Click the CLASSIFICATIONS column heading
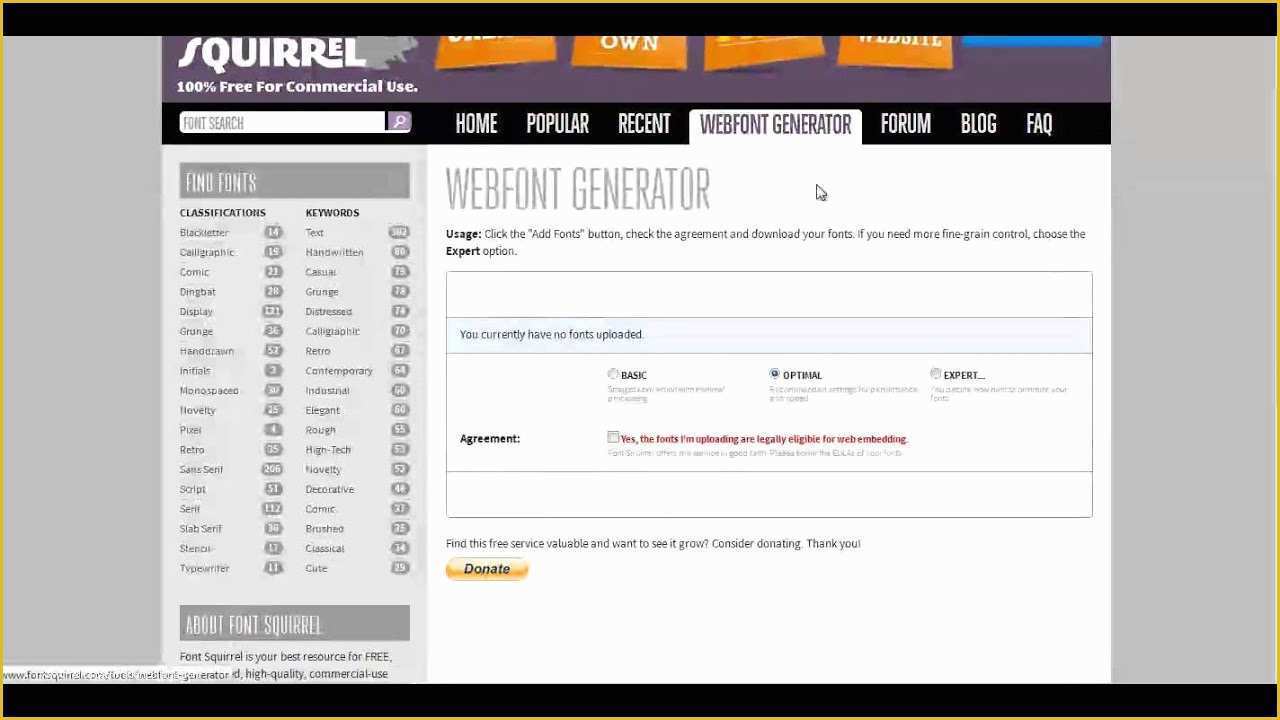 pyautogui.click(x=222, y=212)
